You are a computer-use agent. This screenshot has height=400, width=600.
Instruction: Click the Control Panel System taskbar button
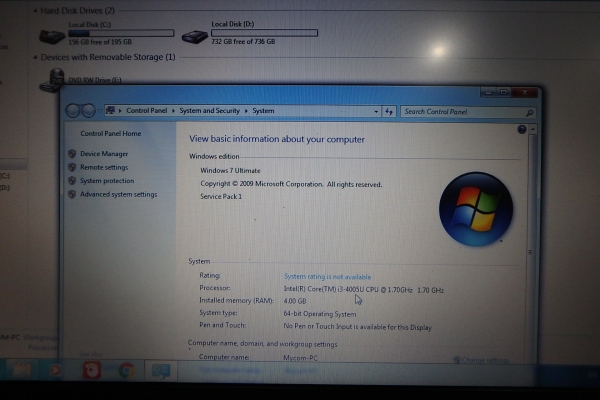(161, 371)
